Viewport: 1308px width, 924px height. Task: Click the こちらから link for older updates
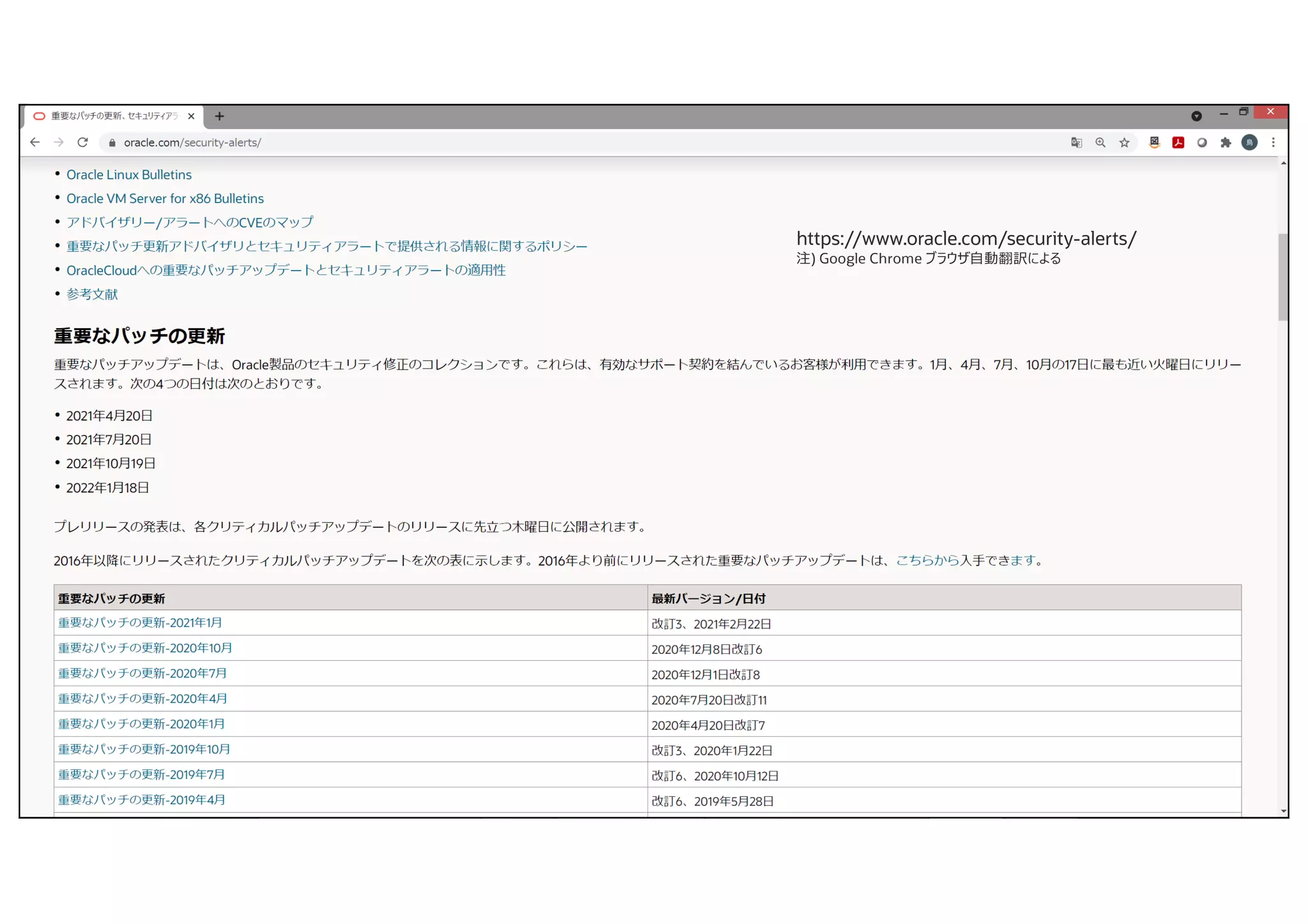(x=927, y=561)
